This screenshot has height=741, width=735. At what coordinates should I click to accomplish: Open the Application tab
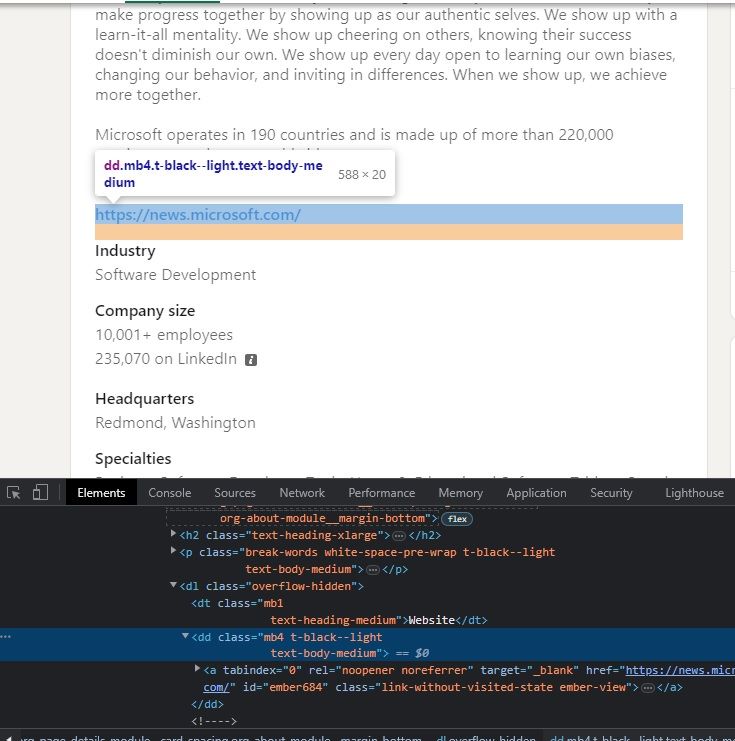tap(536, 493)
